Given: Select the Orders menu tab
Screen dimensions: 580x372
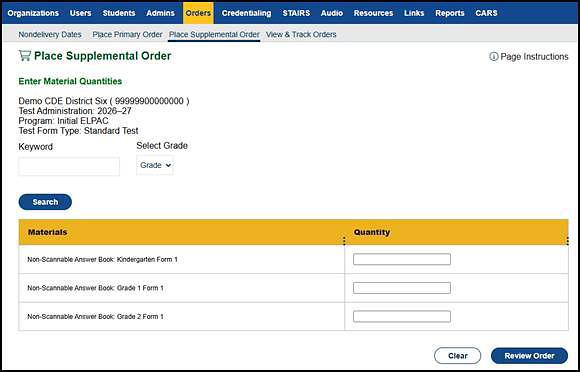Looking at the screenshot, I should point(198,13).
